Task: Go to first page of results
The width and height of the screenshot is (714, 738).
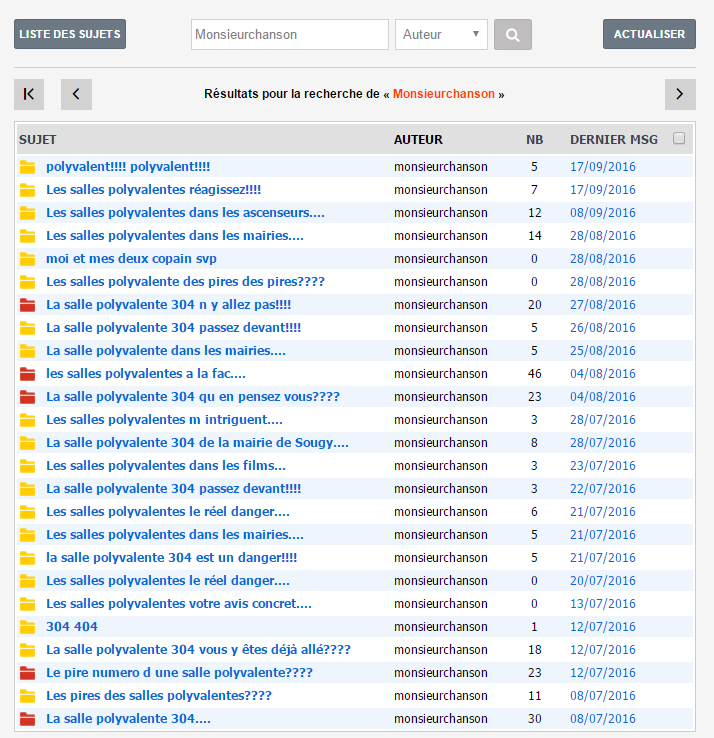Action: pyautogui.click(x=29, y=94)
